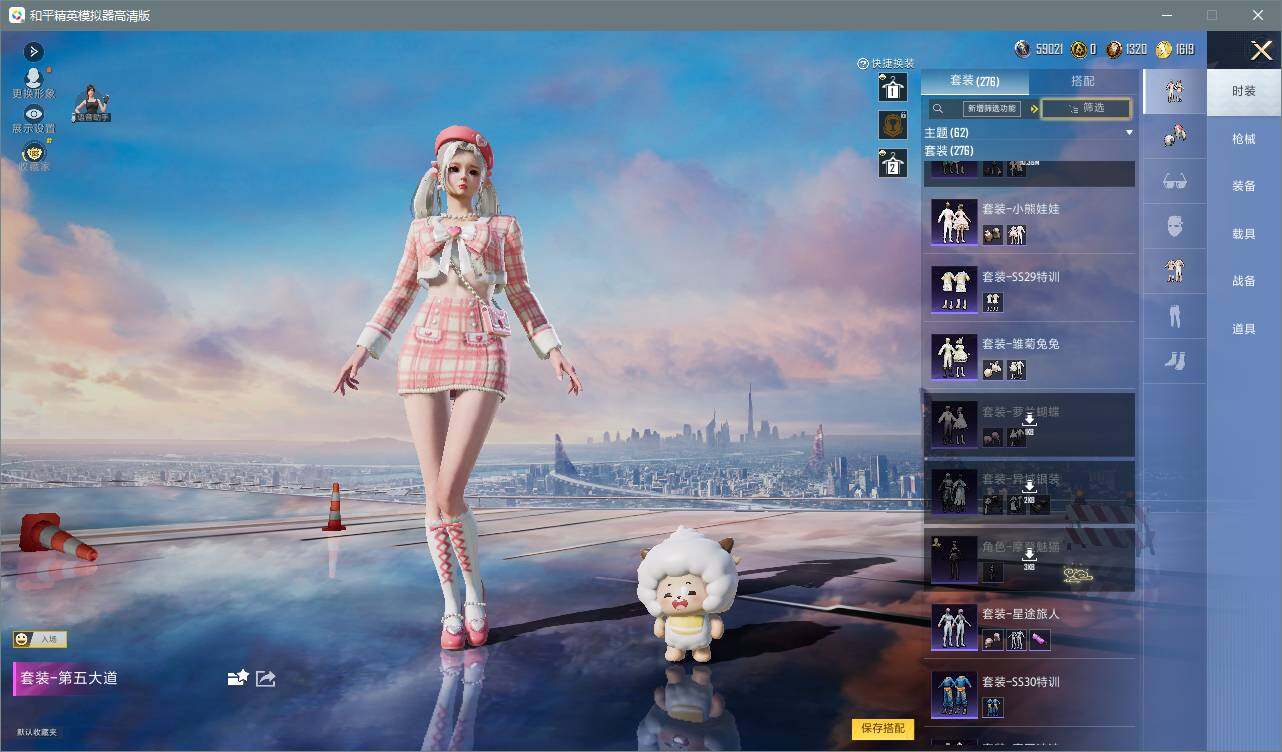Open the 战备 tab
The image size is (1282, 752).
point(1244,281)
